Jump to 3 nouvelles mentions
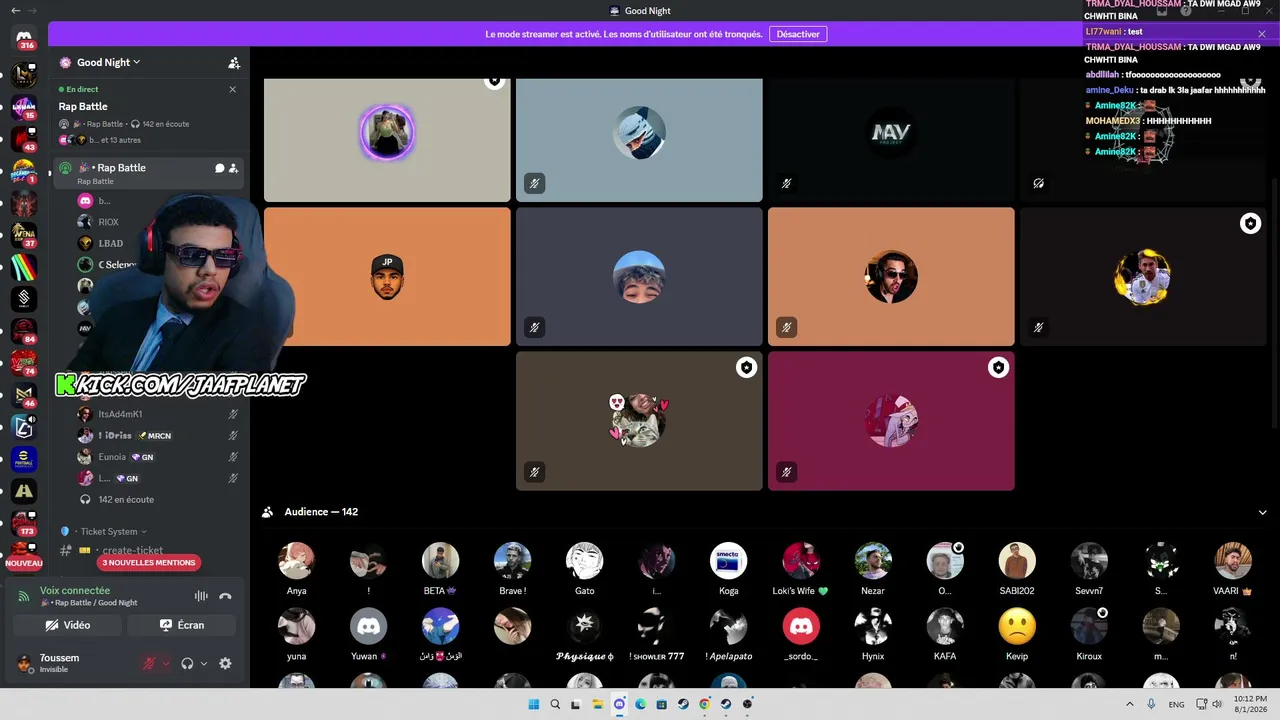This screenshot has width=1280, height=720. (x=149, y=563)
